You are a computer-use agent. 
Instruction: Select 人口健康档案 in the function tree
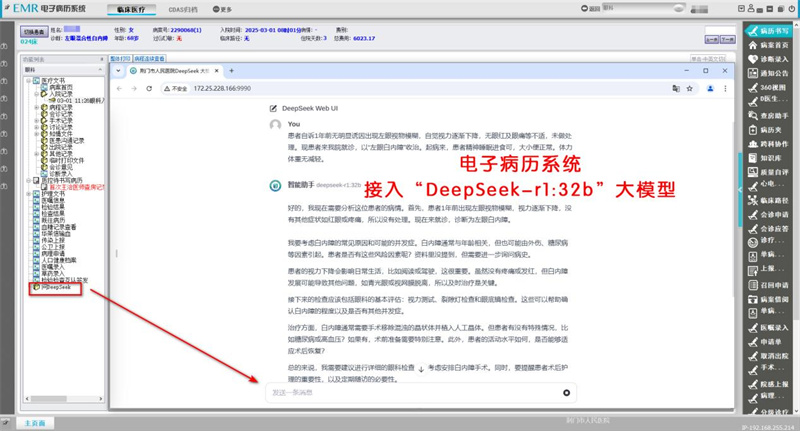(x=59, y=260)
